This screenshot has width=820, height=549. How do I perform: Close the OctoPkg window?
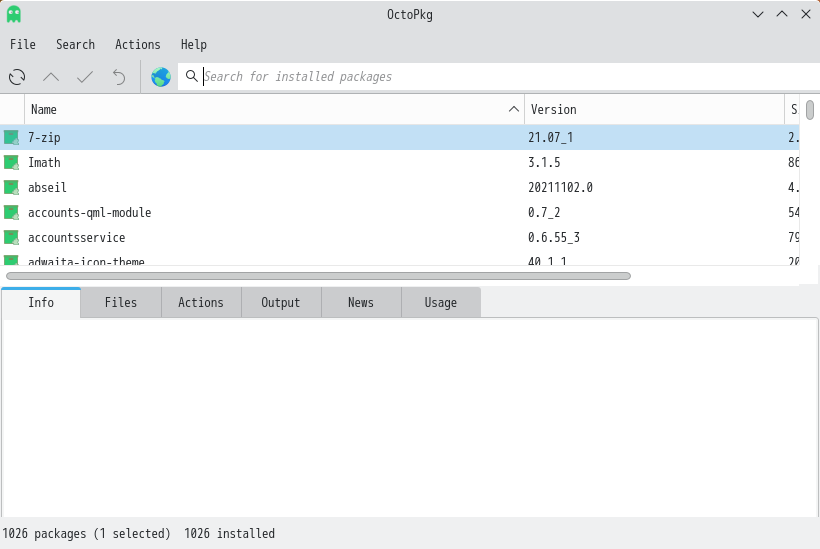pyautogui.click(x=806, y=14)
